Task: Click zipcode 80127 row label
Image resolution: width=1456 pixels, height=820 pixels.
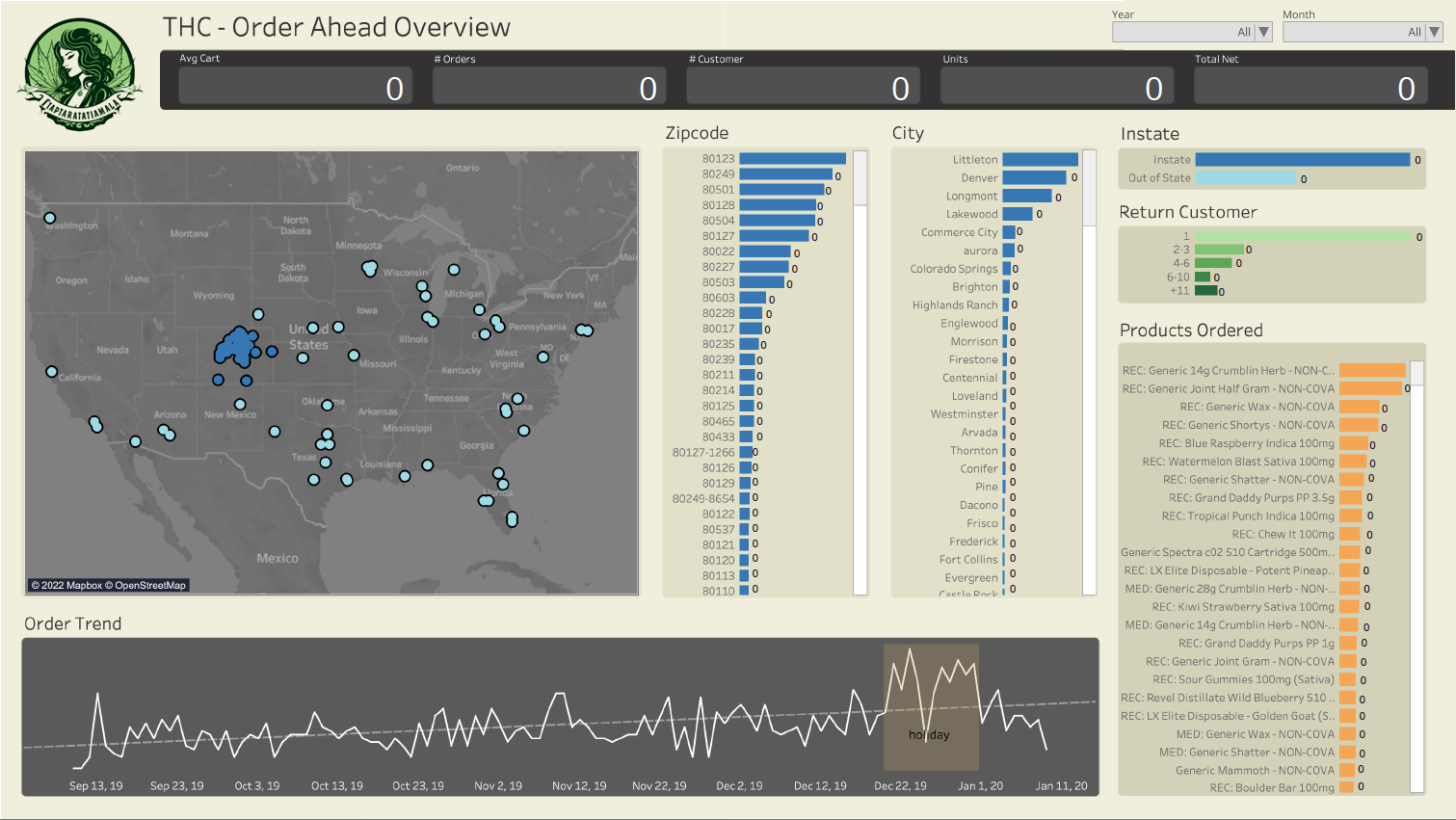Action: coord(718,236)
